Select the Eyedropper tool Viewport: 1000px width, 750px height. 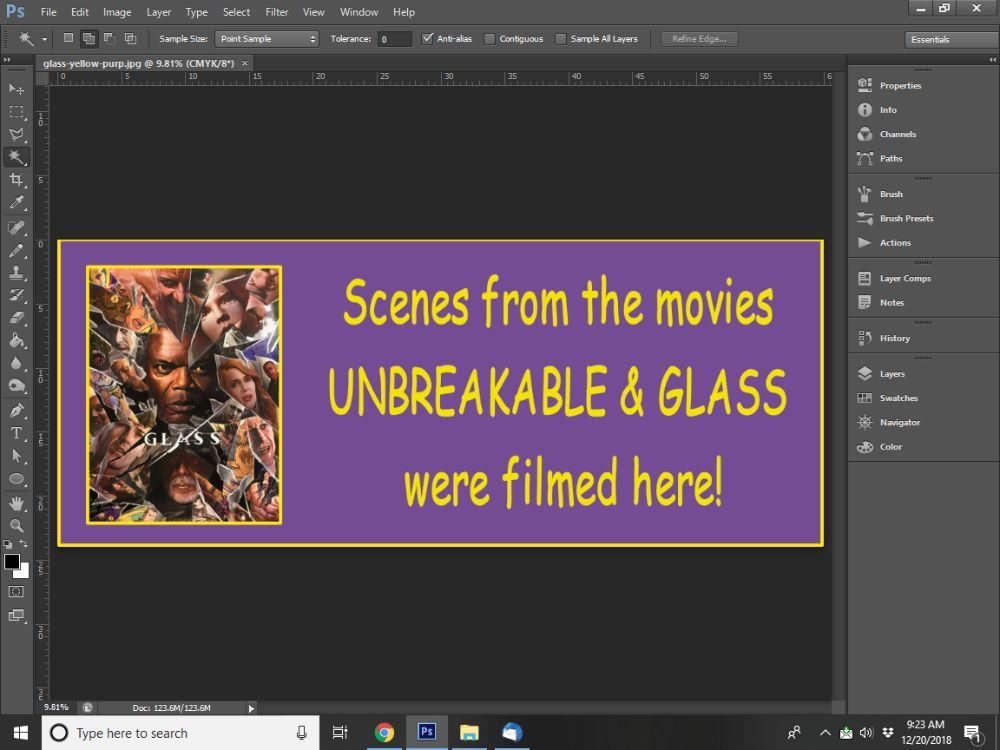coord(17,203)
